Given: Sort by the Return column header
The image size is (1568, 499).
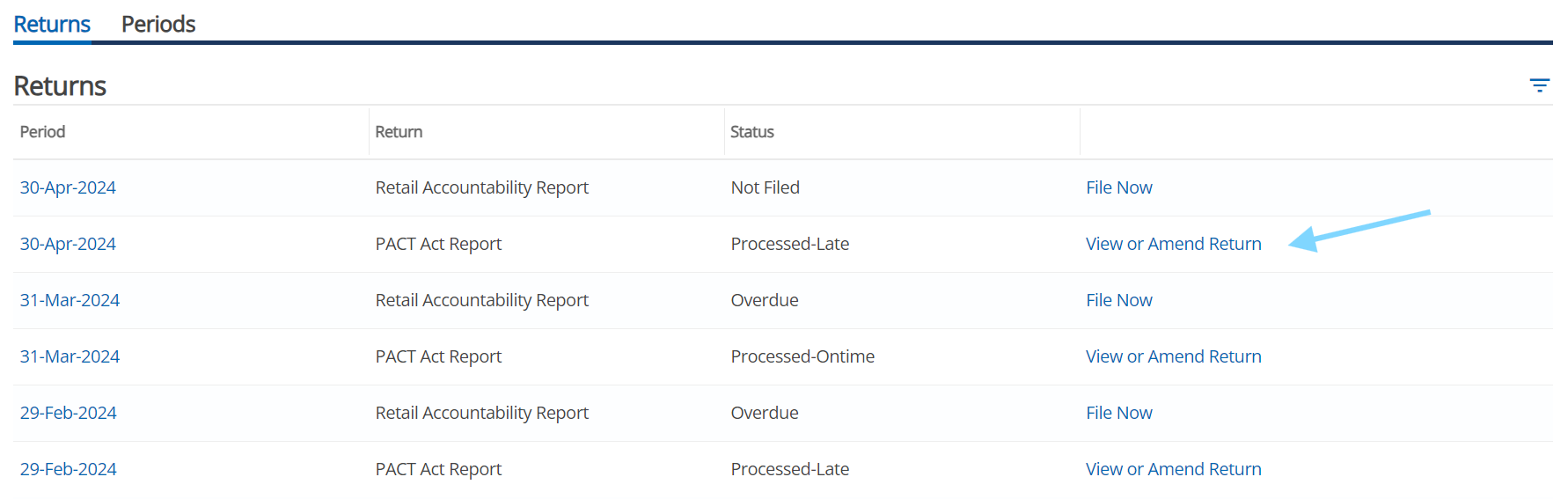Looking at the screenshot, I should click(399, 132).
